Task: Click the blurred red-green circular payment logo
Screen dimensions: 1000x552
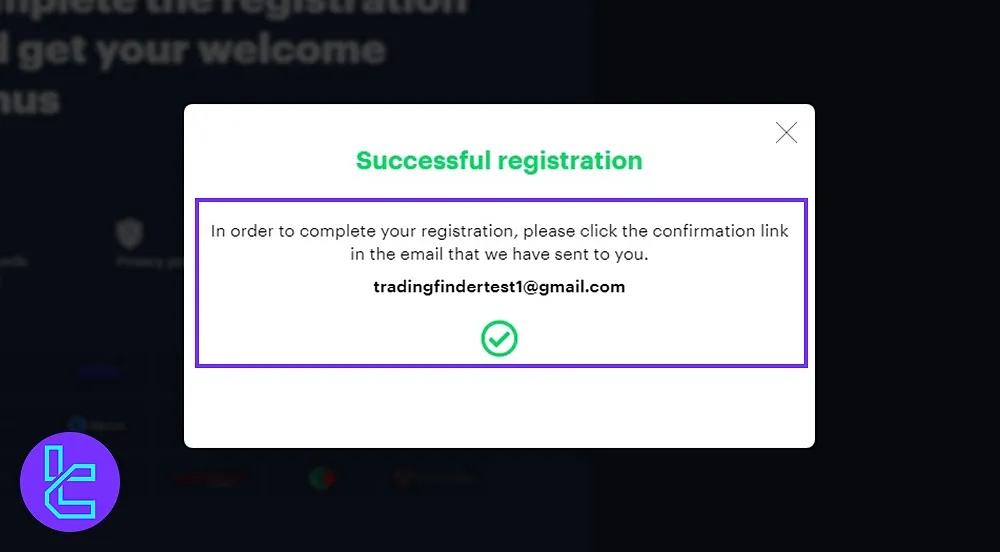Action: coord(323,477)
